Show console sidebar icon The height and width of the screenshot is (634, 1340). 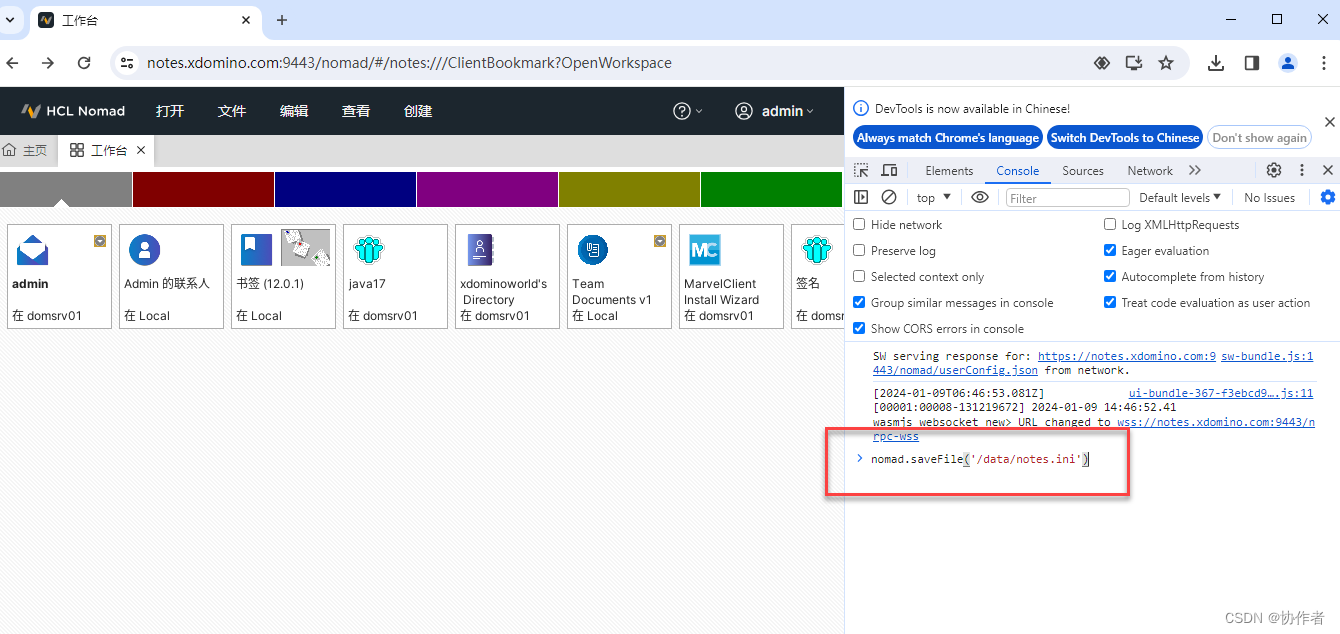(x=861, y=197)
